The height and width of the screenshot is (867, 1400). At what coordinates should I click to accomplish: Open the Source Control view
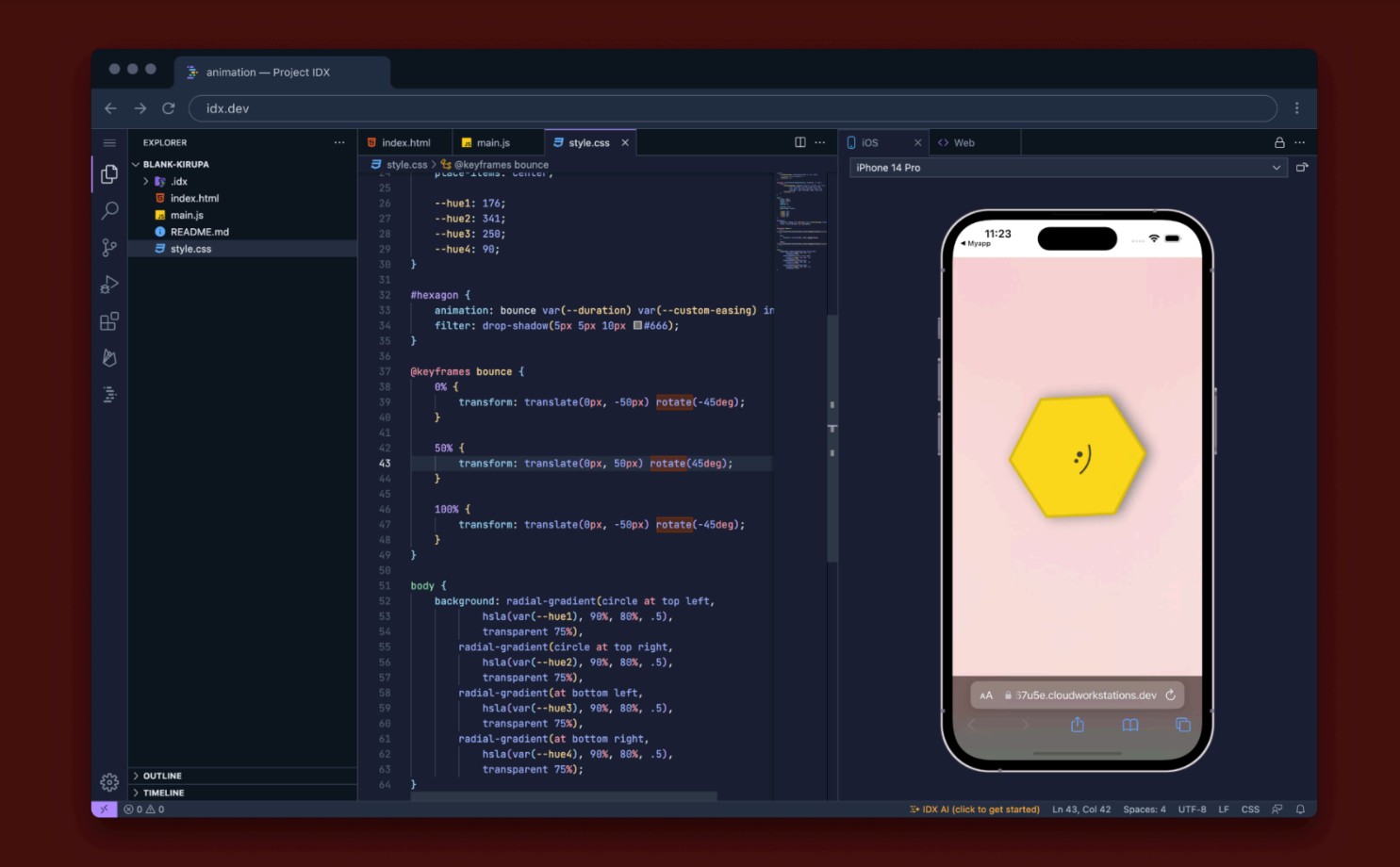click(x=109, y=248)
